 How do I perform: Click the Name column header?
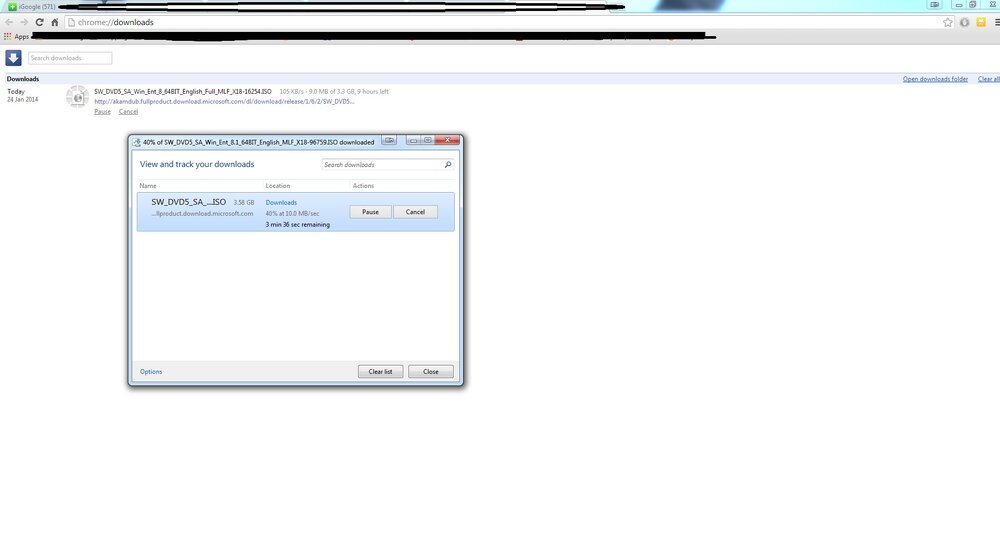tap(148, 186)
